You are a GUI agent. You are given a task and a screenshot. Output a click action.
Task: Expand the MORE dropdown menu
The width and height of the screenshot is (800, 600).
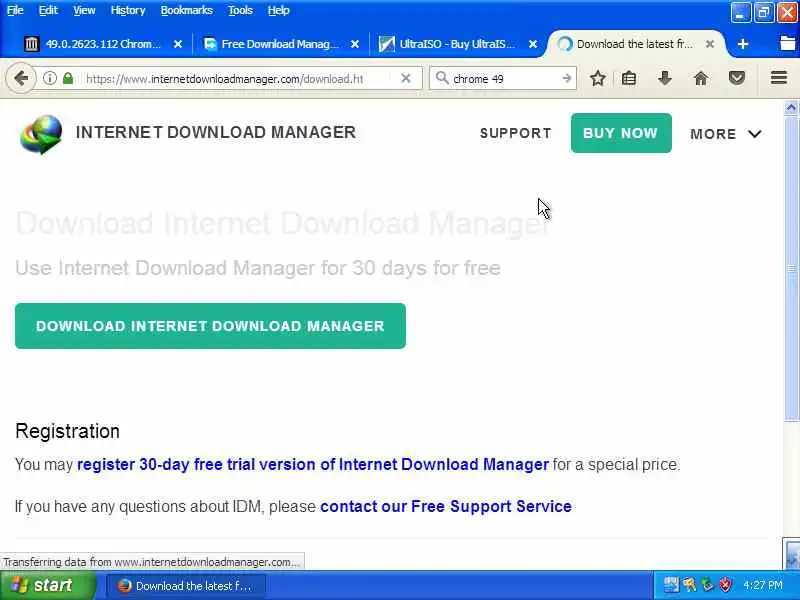click(726, 134)
